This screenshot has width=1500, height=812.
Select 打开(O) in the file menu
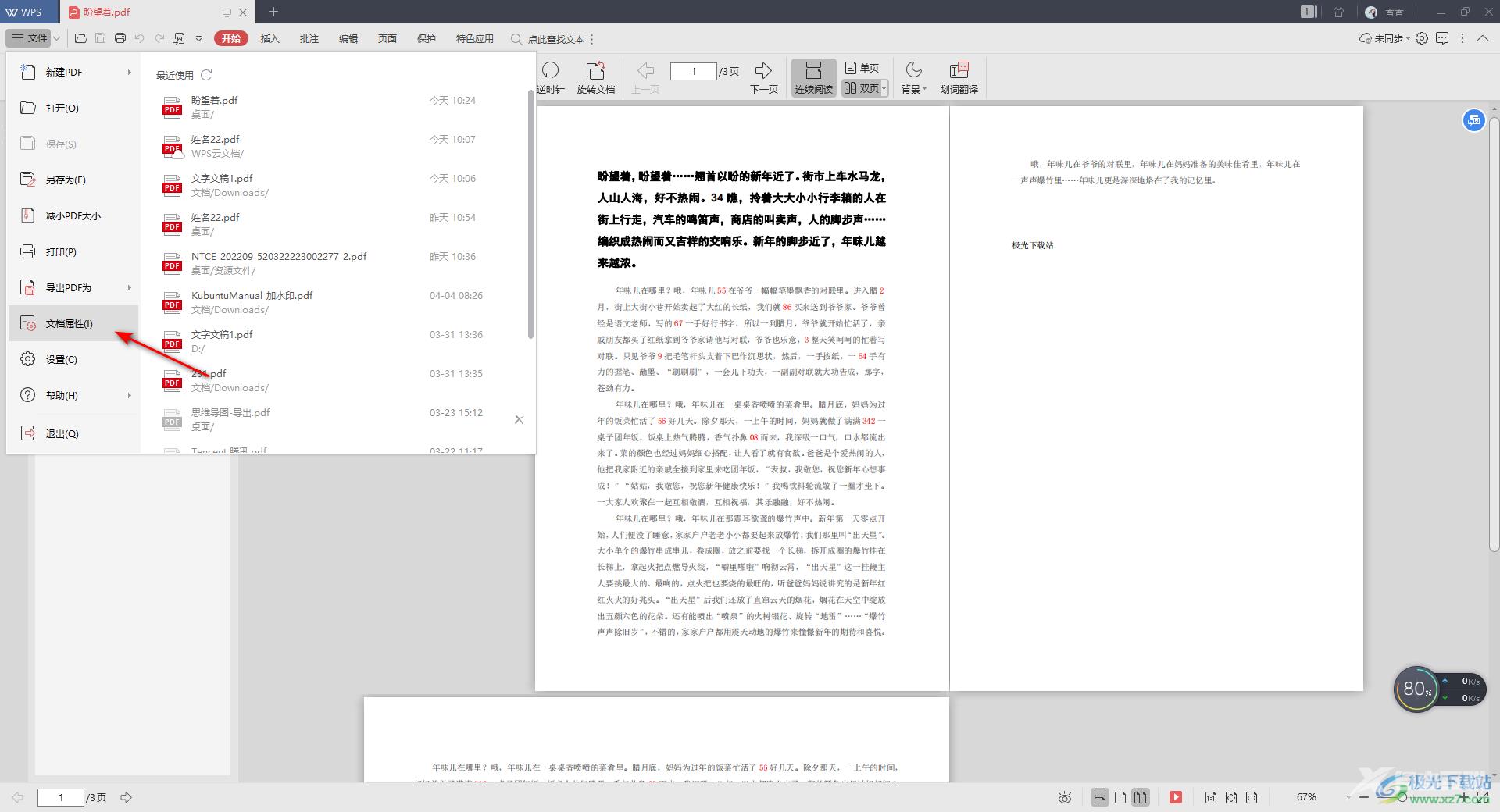[73, 108]
